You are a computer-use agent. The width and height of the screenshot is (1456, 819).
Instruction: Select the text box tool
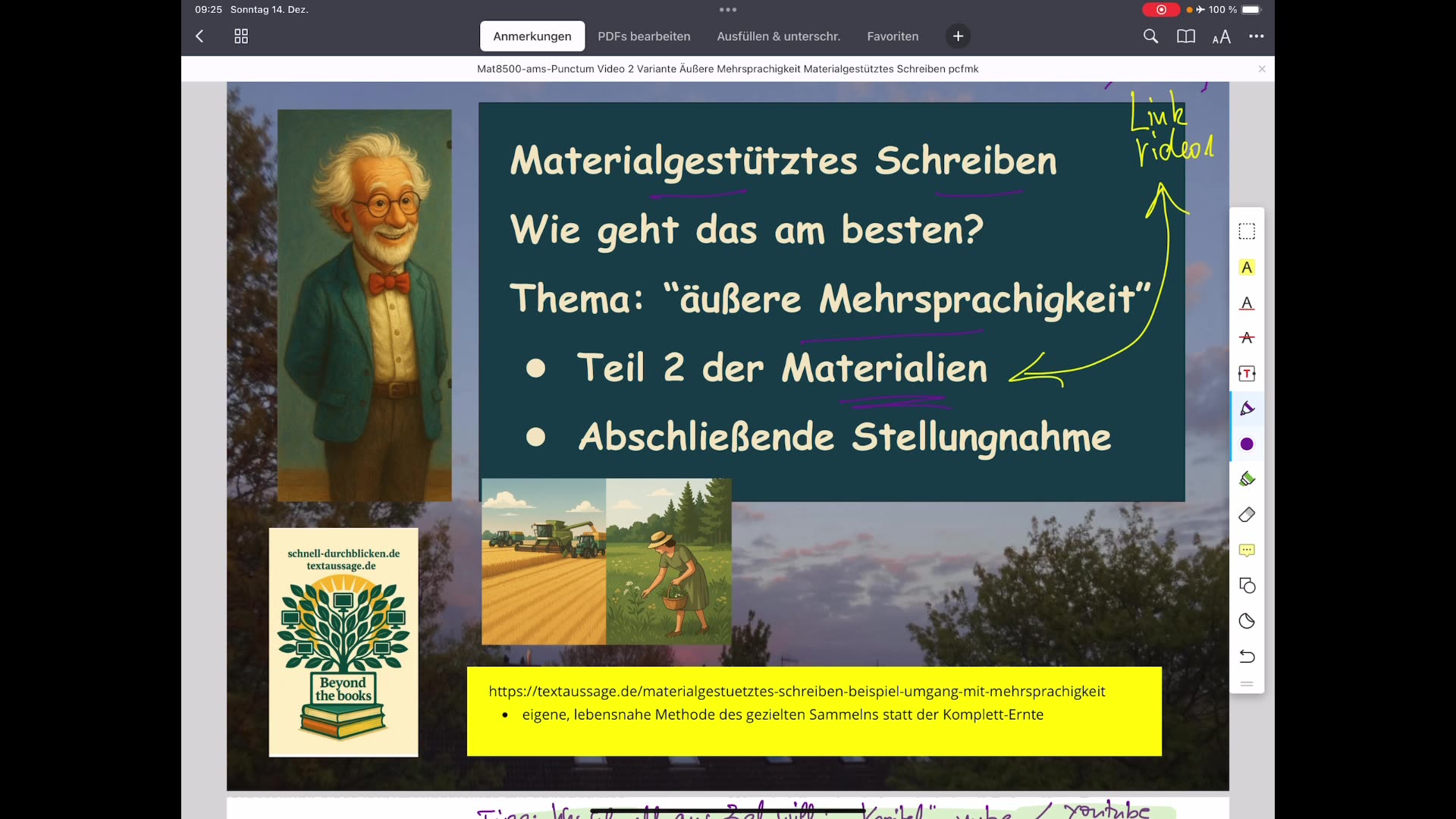(x=1247, y=373)
